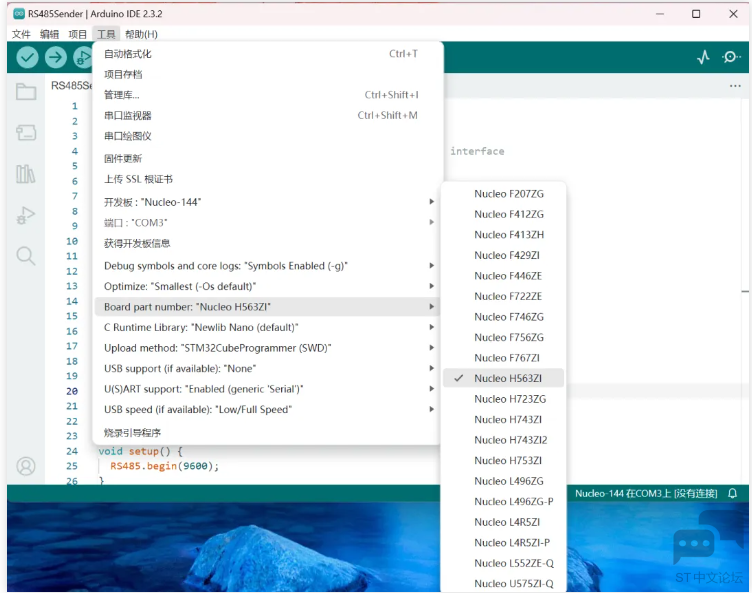Click the checked Nucleo H563ZI option
The height and width of the screenshot is (593, 752).
[503, 378]
